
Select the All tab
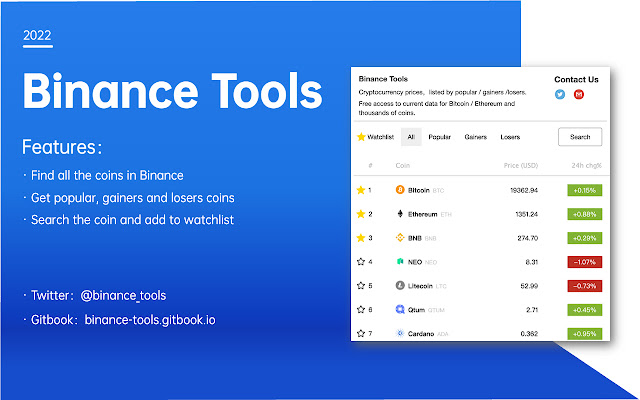411,137
